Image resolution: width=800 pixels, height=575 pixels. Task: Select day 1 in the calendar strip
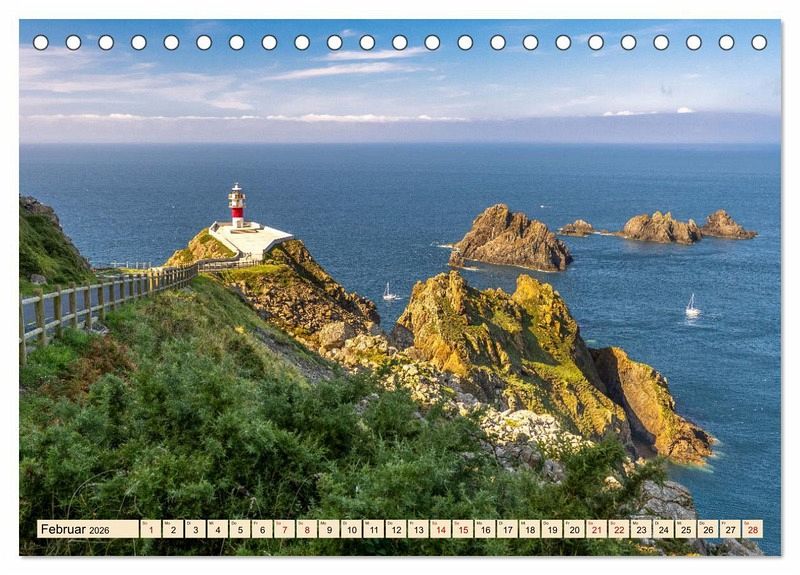[x=150, y=529]
